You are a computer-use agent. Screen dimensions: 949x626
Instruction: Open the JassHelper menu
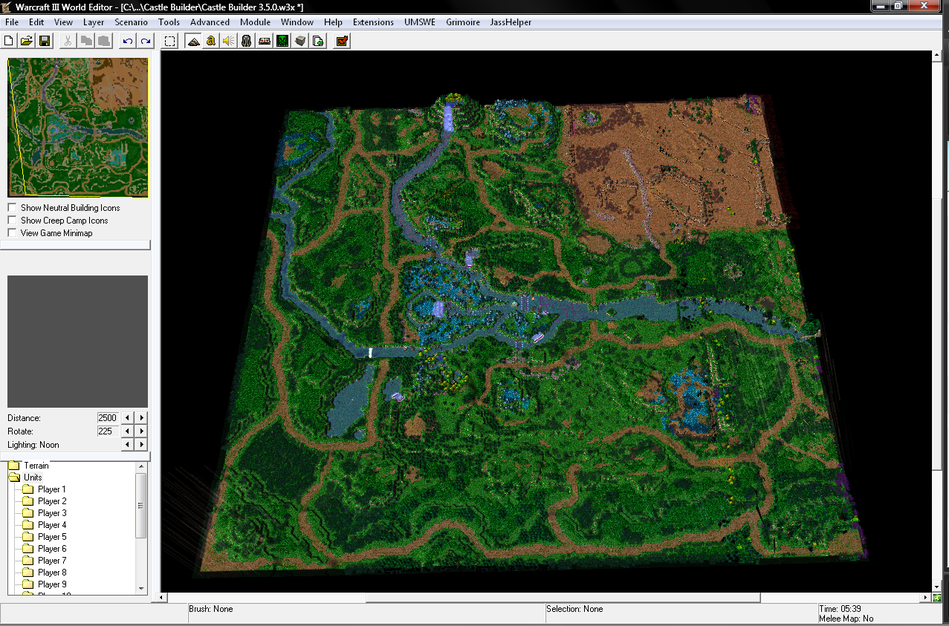511,22
